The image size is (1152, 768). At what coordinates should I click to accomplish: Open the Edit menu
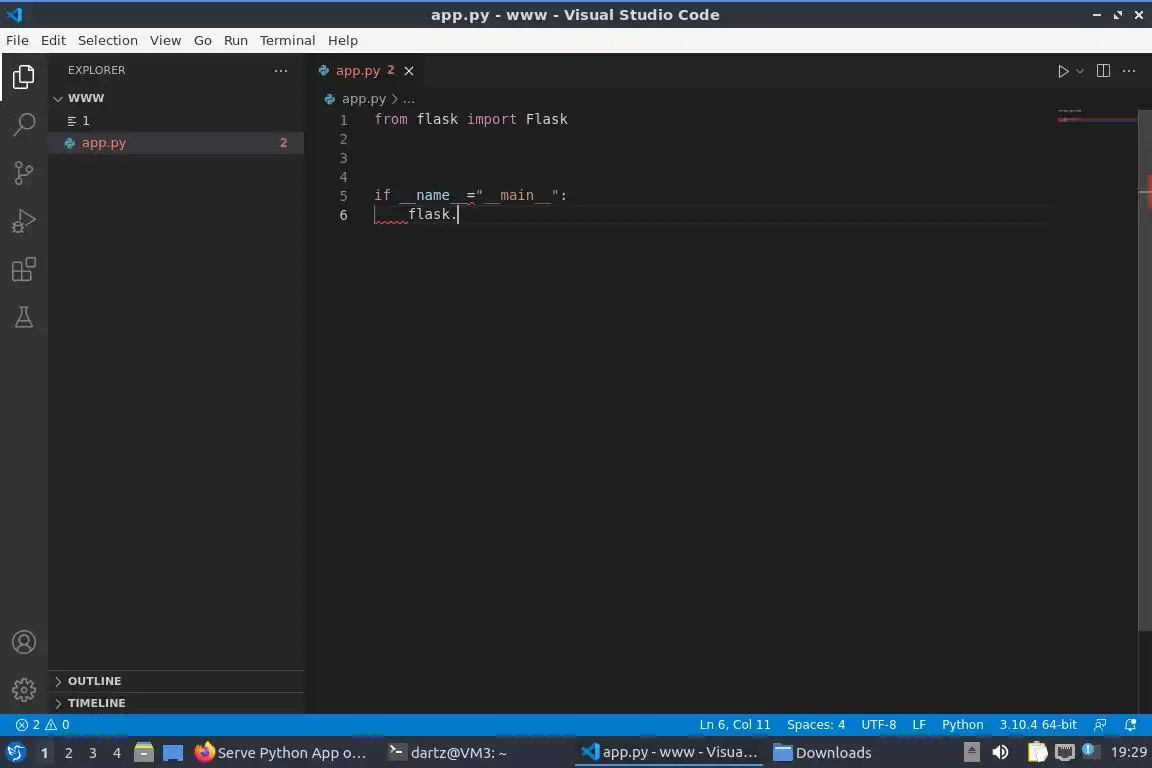[53, 40]
